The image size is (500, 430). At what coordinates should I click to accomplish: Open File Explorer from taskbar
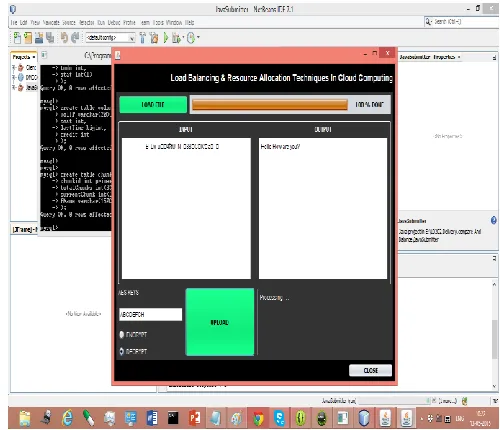pos(25,418)
